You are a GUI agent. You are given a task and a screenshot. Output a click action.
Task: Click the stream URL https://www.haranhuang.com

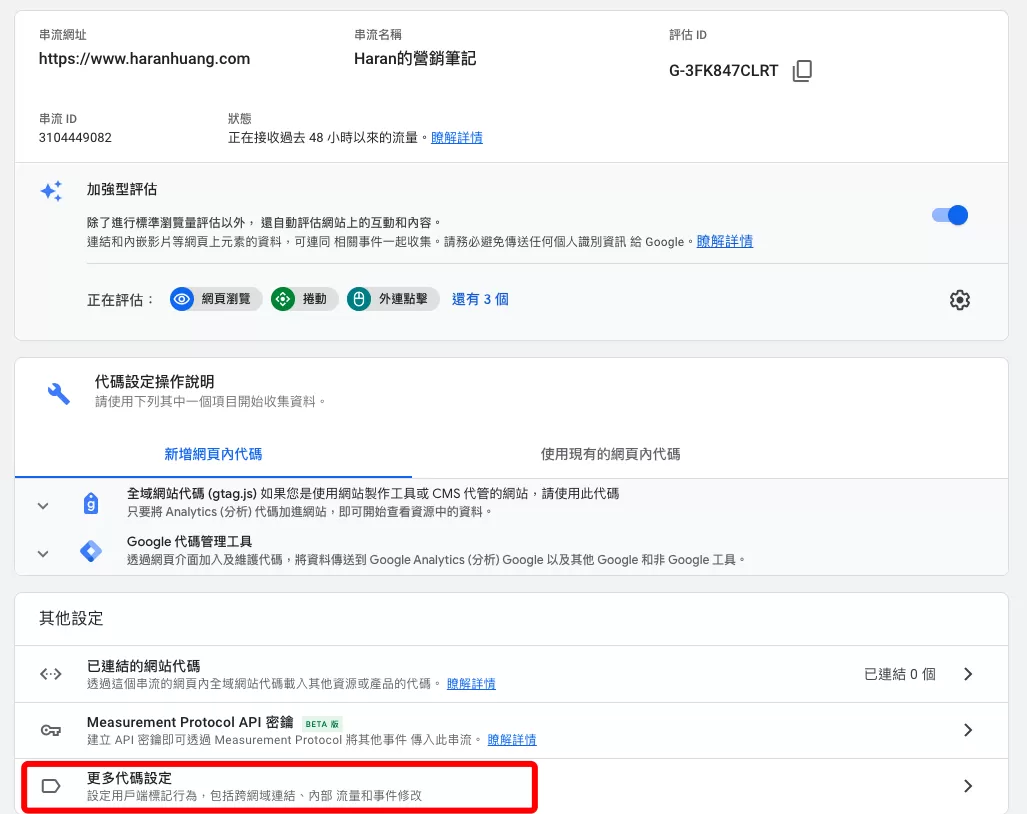pos(144,59)
